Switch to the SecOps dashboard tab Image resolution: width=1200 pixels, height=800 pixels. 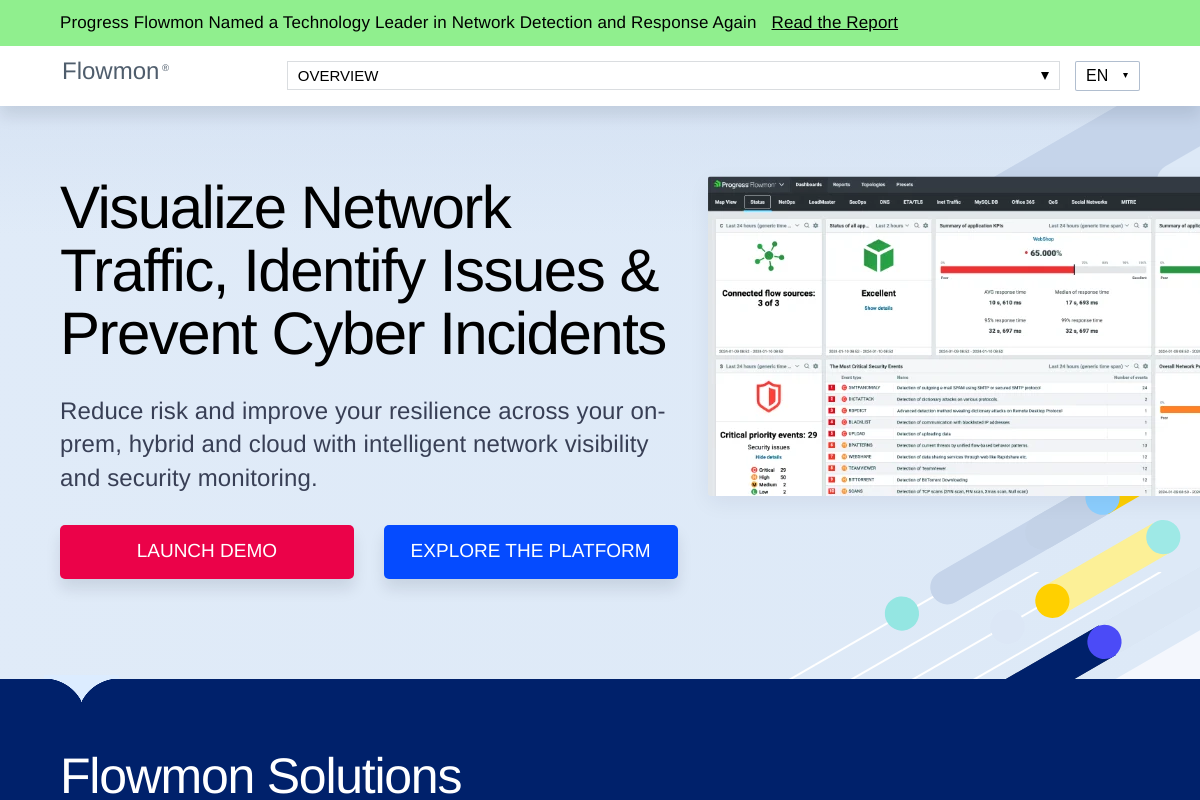pyautogui.click(x=857, y=202)
